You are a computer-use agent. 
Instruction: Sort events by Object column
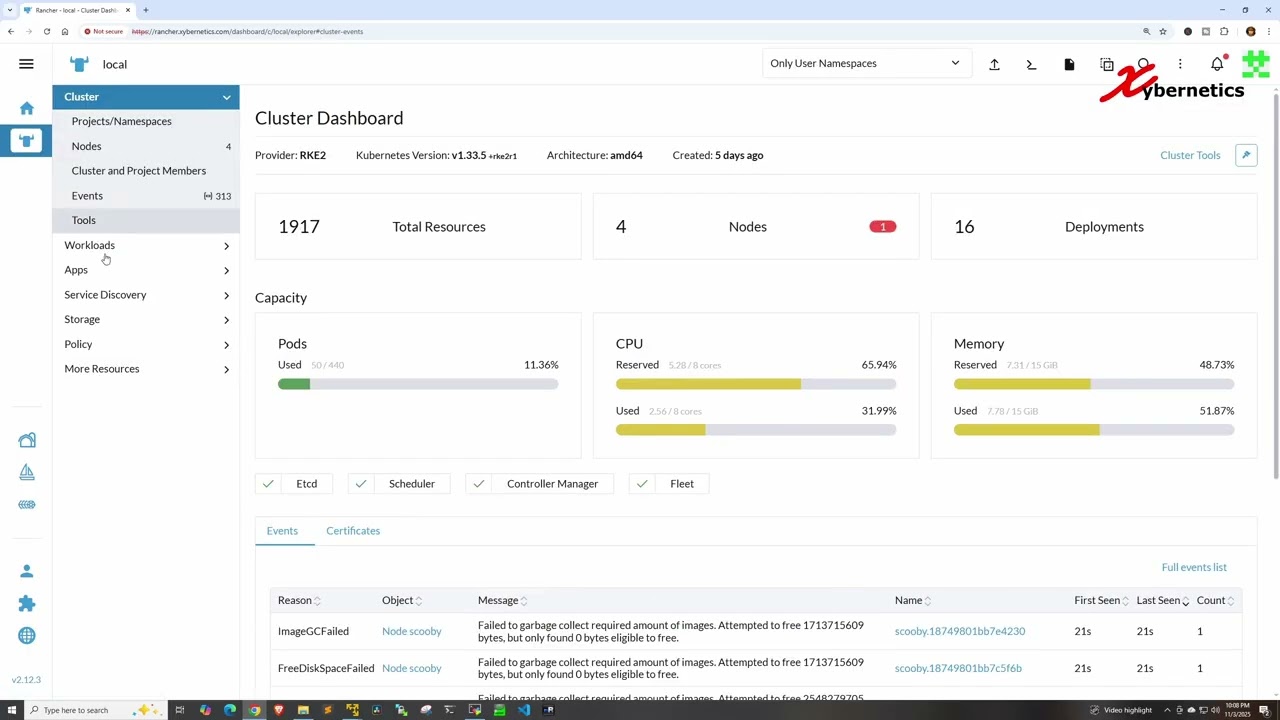401,600
